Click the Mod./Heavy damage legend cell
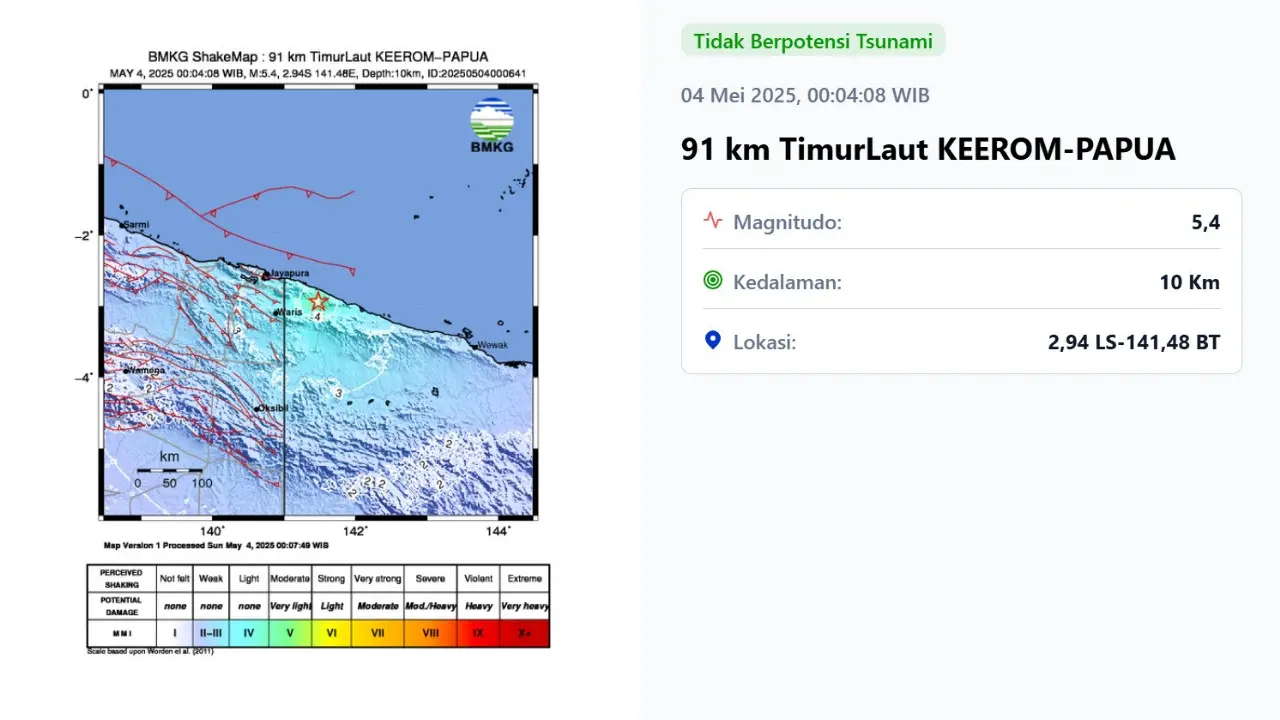1280x720 pixels. [431, 606]
